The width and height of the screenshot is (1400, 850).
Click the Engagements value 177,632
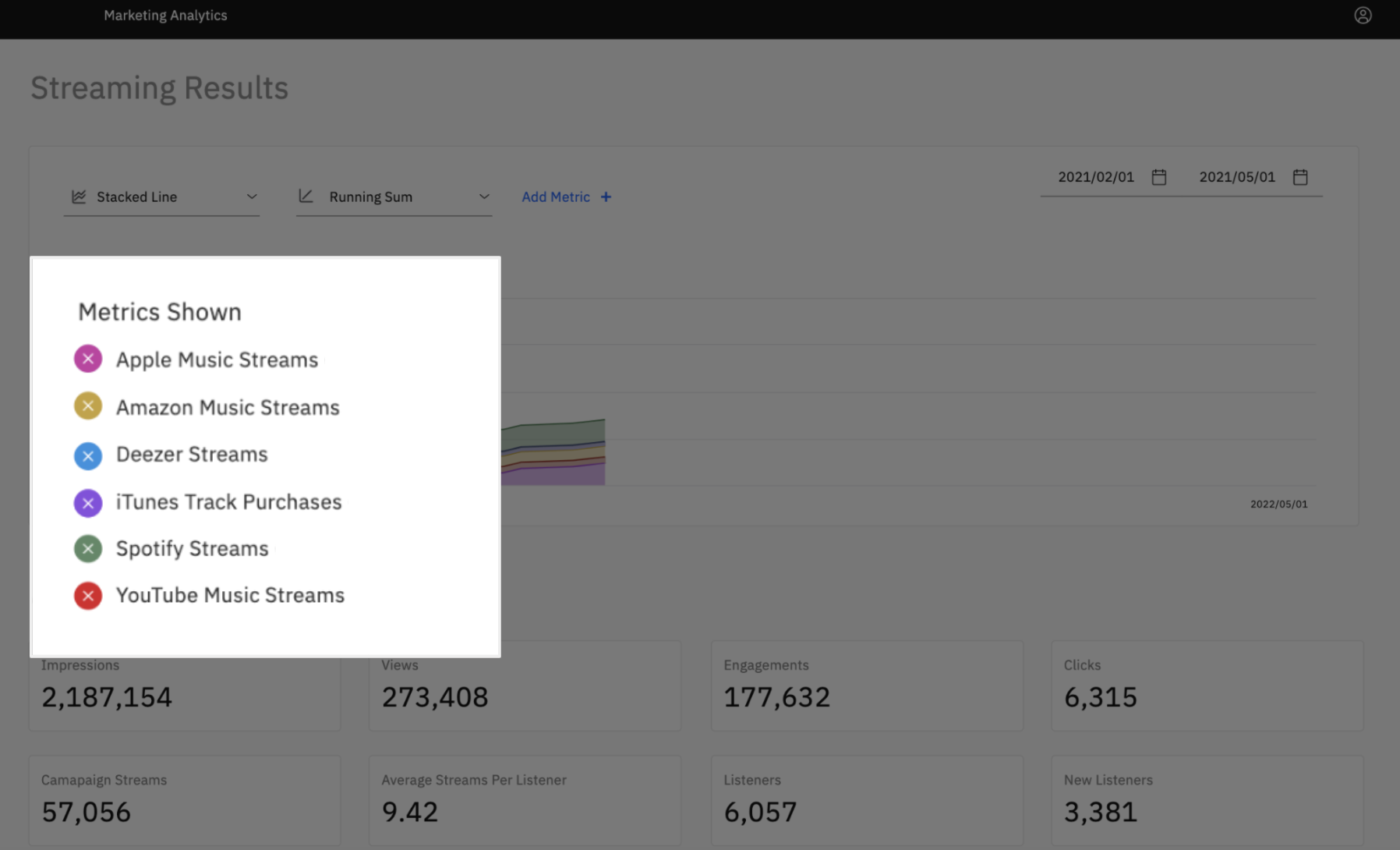coord(777,697)
